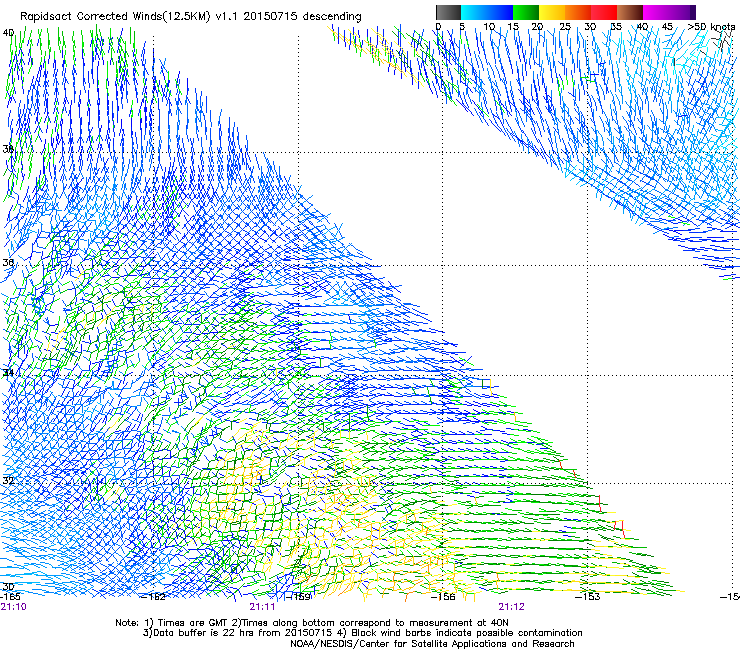Click the legend tick label 10

[x=489, y=27]
